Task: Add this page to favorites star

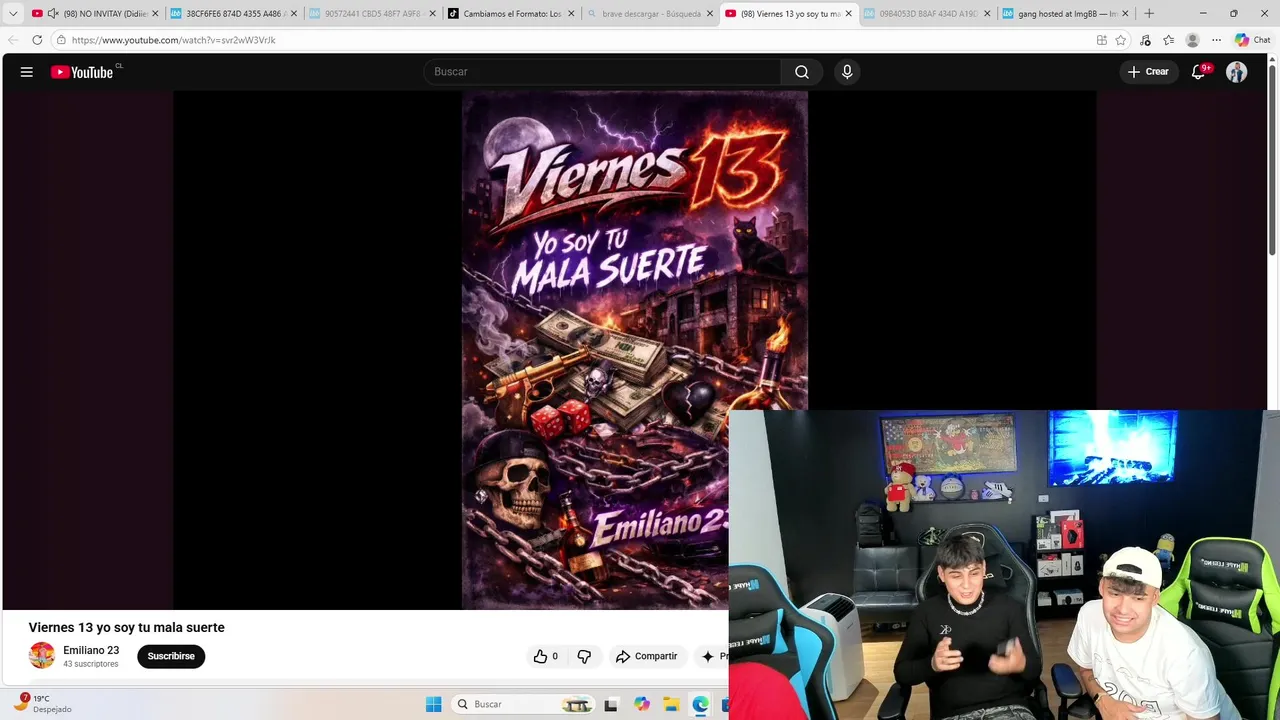Action: [1121, 40]
